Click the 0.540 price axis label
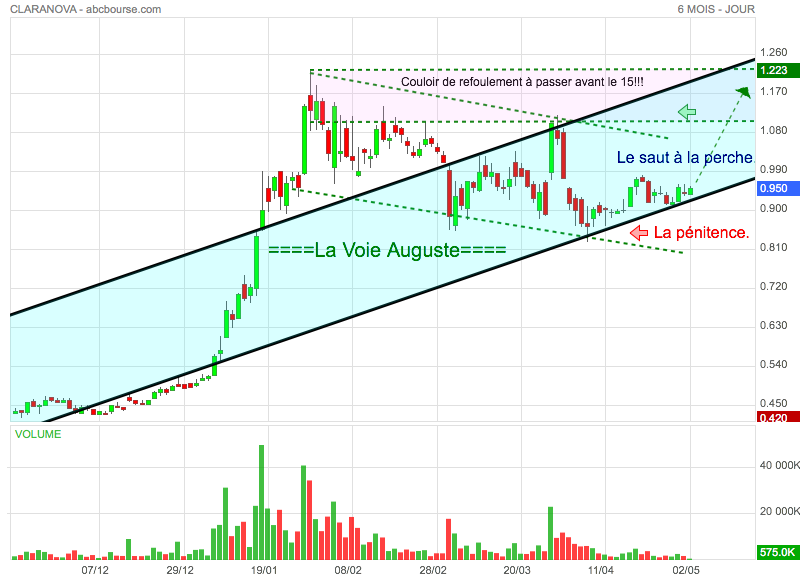The image size is (800, 580). tap(773, 365)
